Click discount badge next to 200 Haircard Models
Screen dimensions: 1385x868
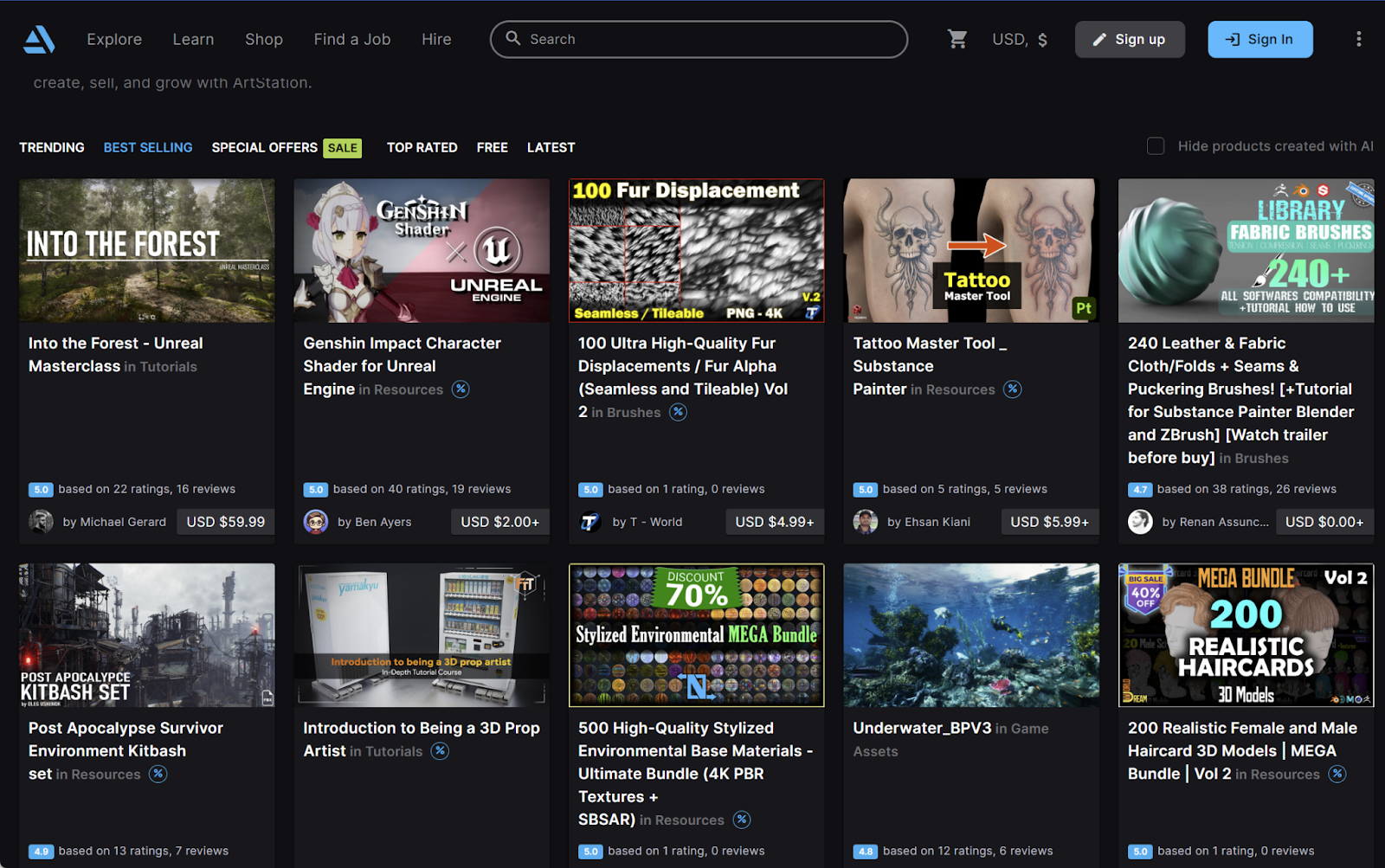(x=1337, y=774)
